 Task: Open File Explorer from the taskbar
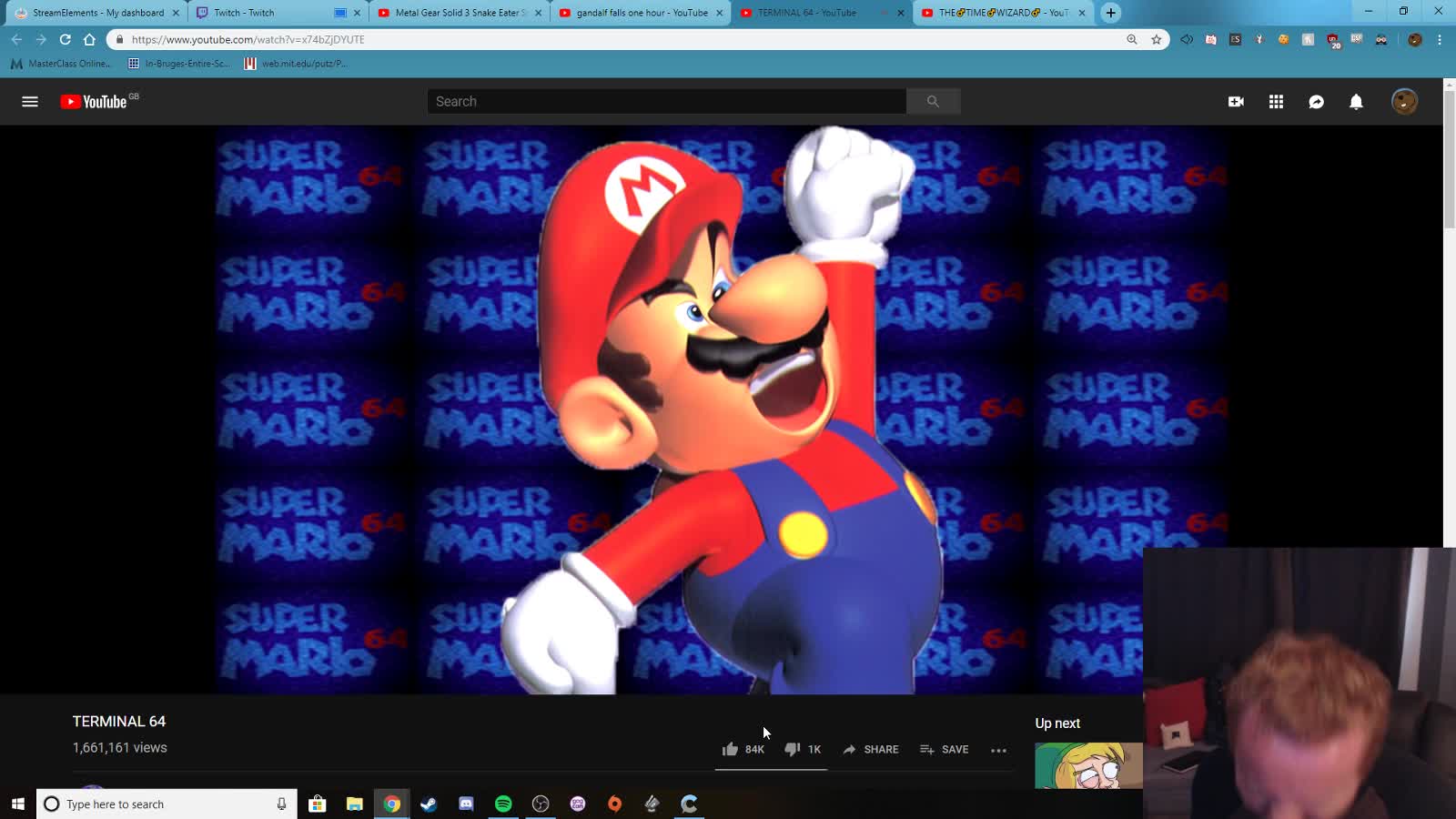click(x=355, y=804)
